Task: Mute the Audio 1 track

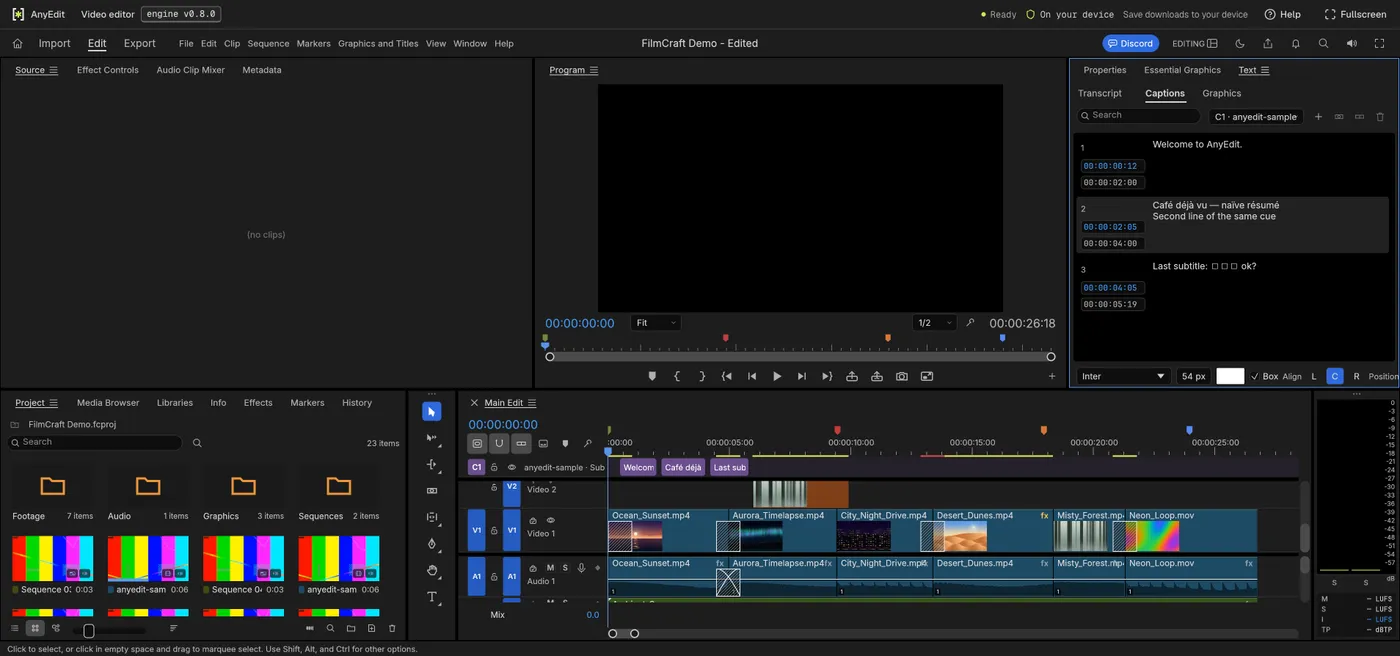Action: [x=550, y=568]
